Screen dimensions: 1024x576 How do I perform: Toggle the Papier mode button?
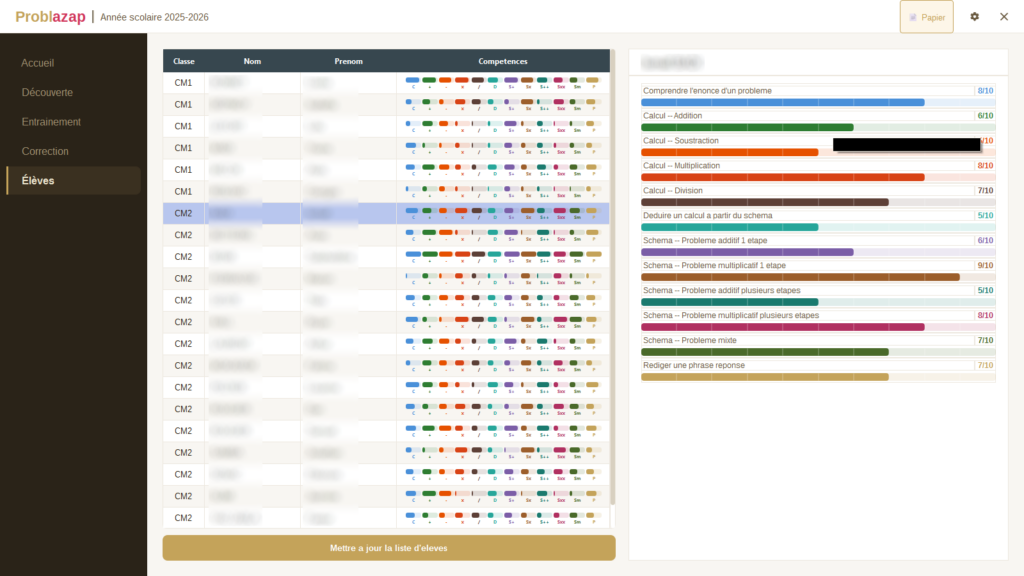tap(927, 17)
